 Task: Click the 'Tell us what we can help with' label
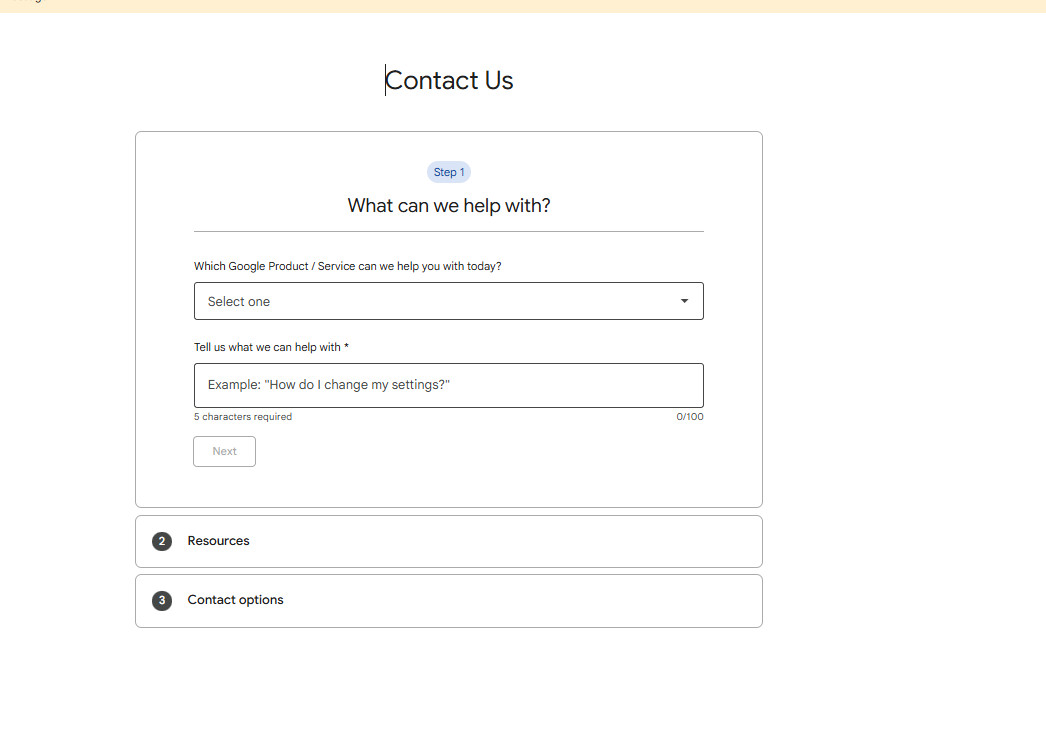(x=271, y=347)
